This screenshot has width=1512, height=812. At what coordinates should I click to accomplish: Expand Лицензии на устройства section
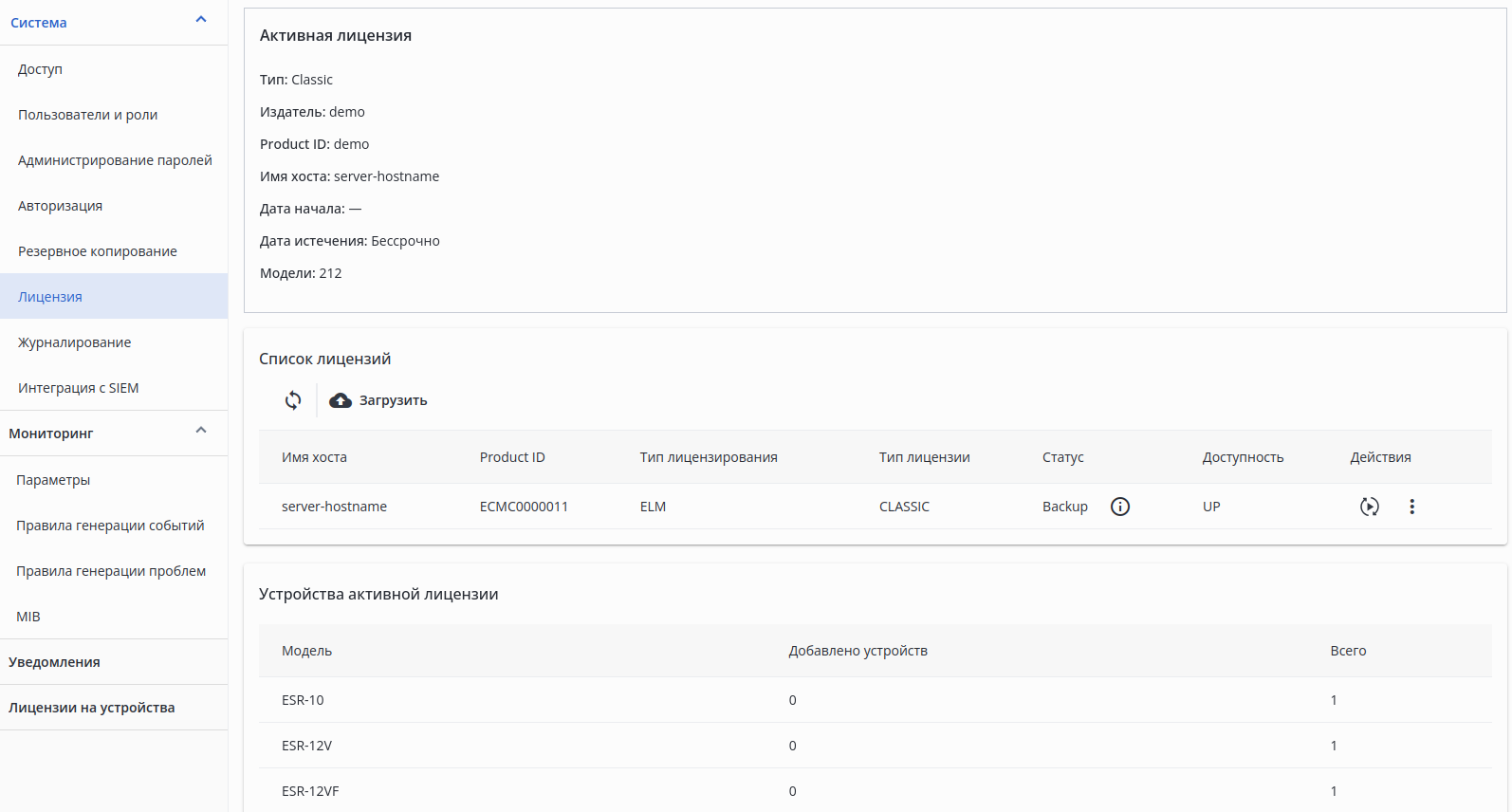coord(91,708)
